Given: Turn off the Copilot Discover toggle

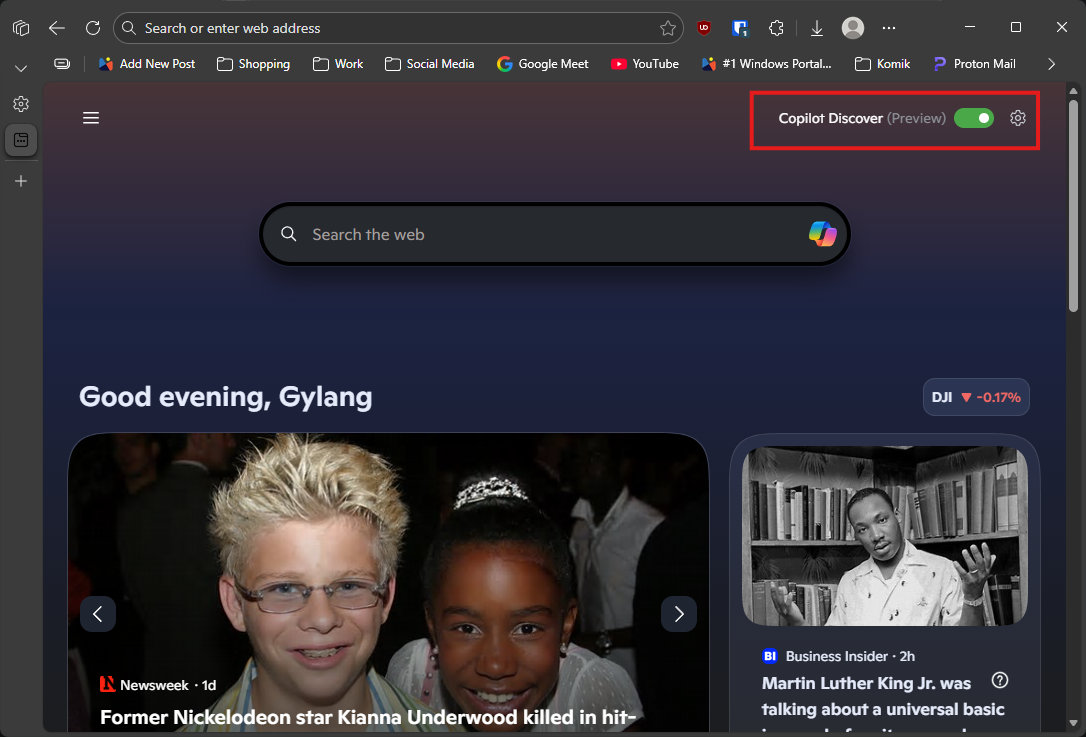Looking at the screenshot, I should pos(973,118).
